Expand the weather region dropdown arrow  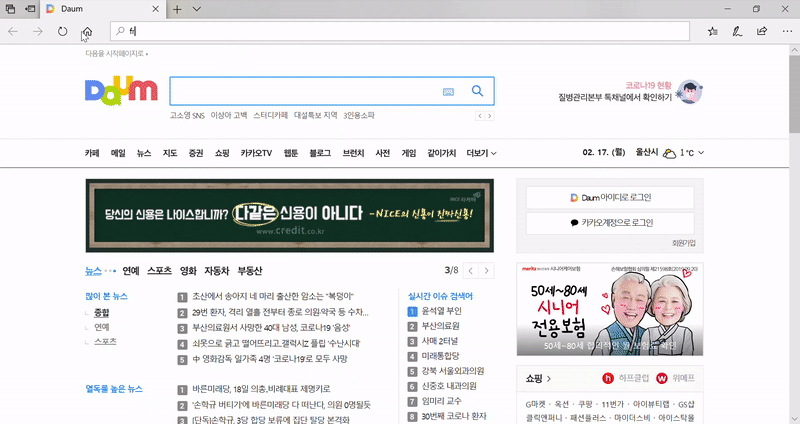click(x=701, y=153)
